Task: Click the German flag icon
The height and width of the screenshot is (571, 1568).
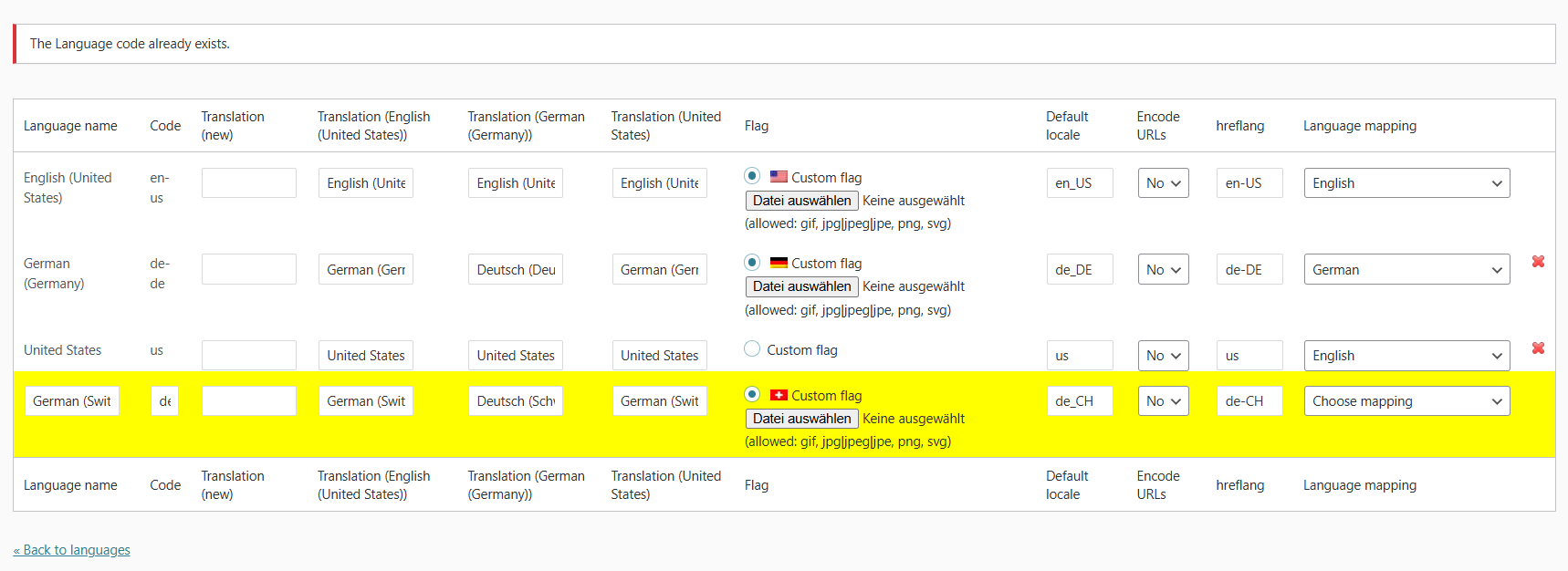Action: (x=779, y=263)
